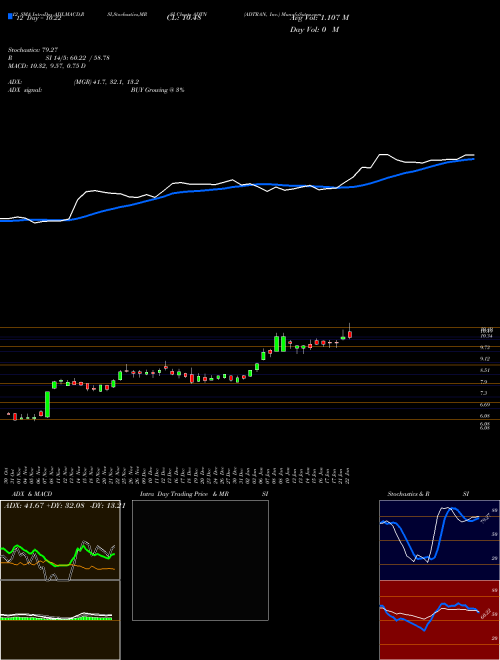Screen dimensions: 500x660
Task: Click the 'Day Vol: 0 M' text
Action: pyautogui.click(x=314, y=30)
